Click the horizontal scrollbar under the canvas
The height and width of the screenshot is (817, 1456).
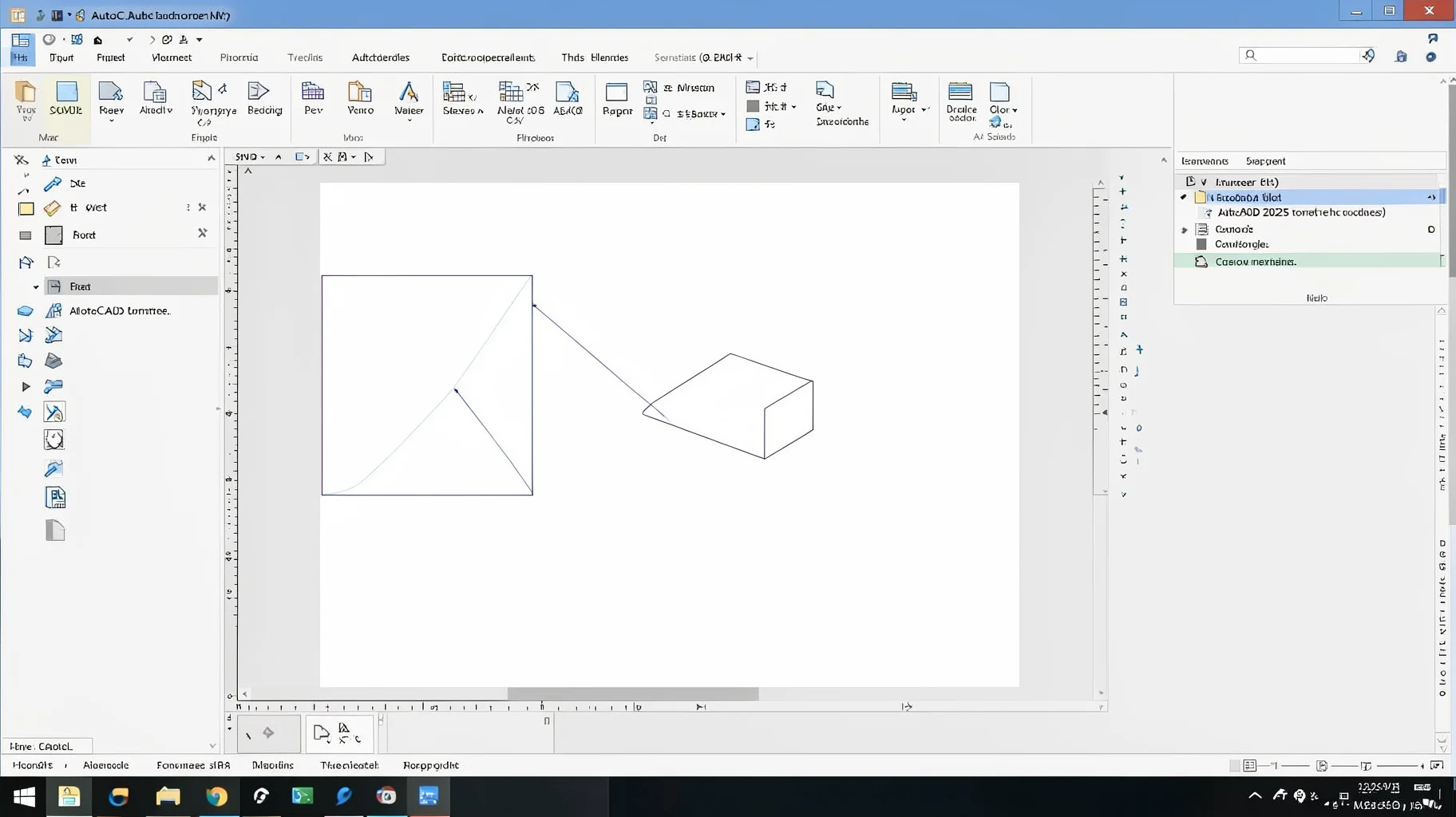(632, 694)
